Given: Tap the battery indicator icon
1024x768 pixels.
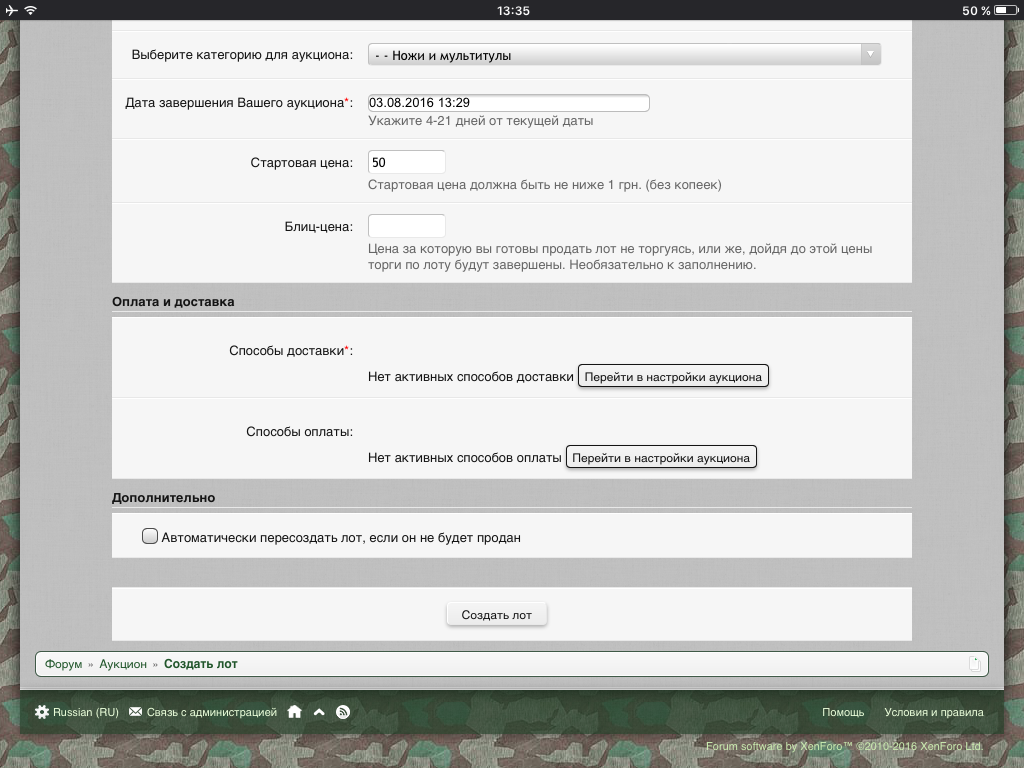Looking at the screenshot, I should coord(1006,10).
